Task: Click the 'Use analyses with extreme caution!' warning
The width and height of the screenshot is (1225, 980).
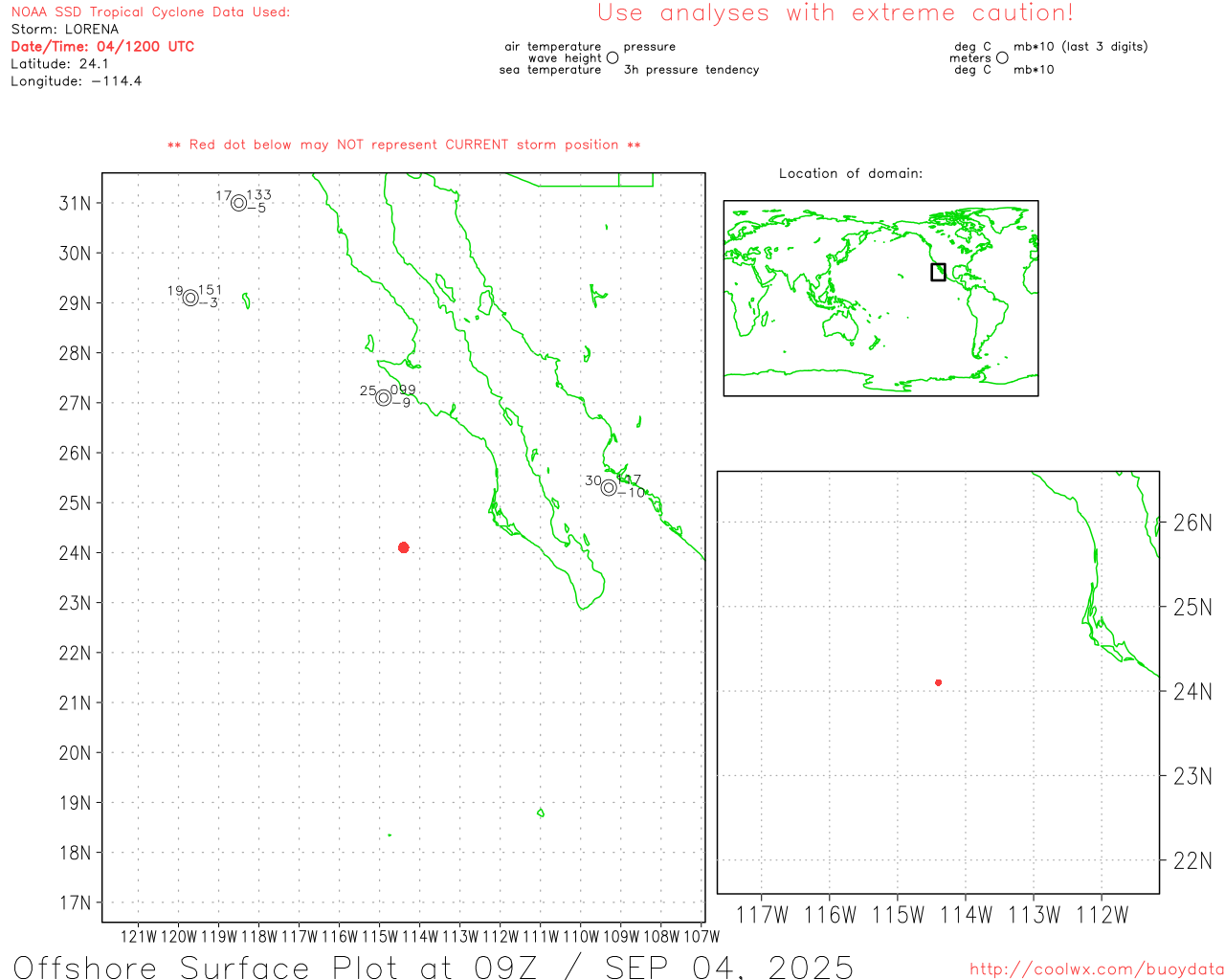Action: coord(835,12)
